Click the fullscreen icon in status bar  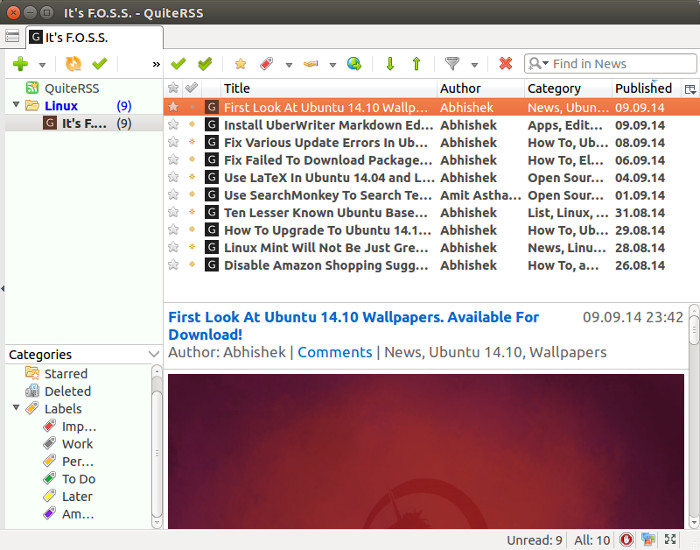click(x=670, y=539)
